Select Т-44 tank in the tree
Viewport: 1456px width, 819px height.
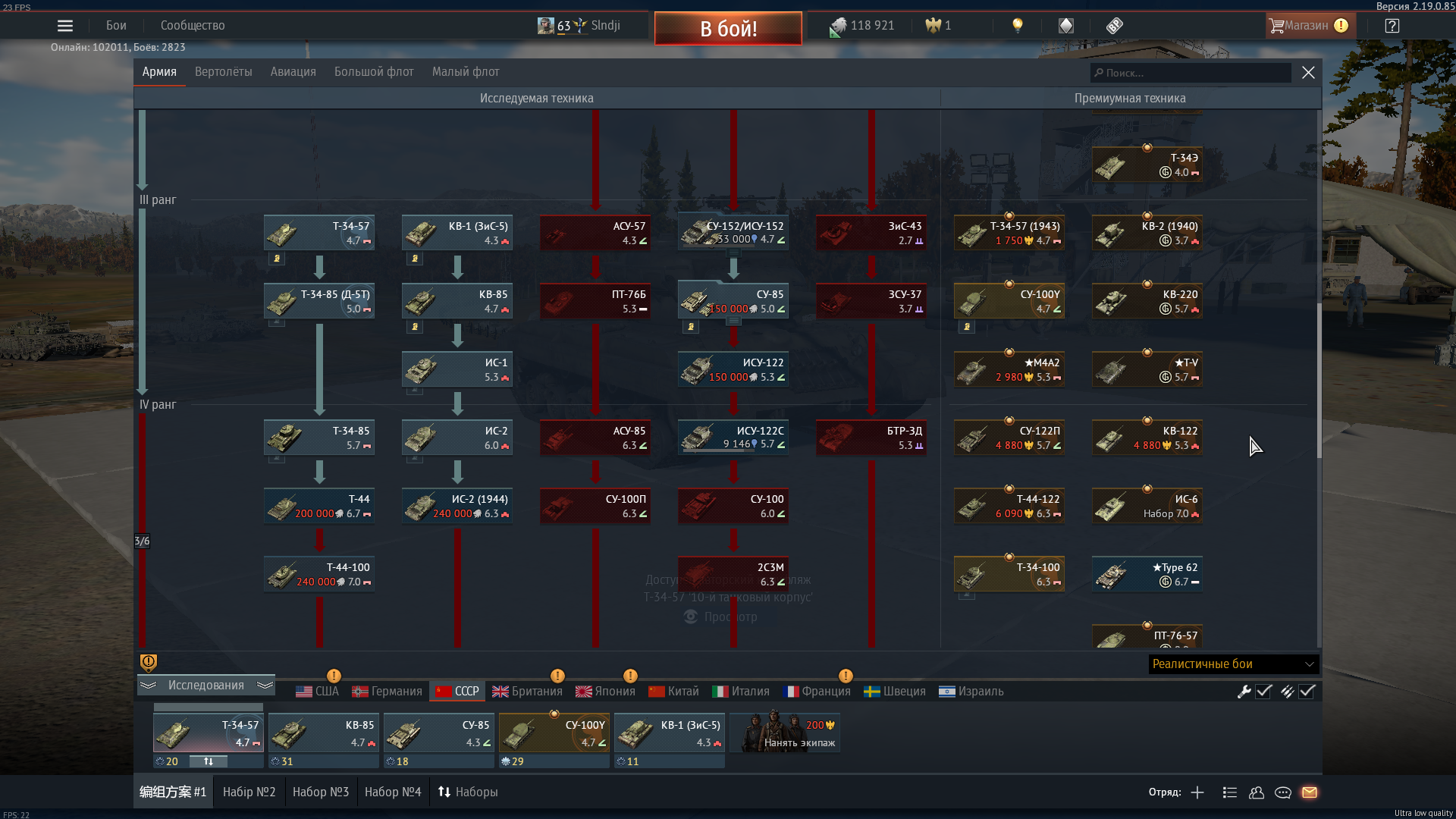(319, 506)
